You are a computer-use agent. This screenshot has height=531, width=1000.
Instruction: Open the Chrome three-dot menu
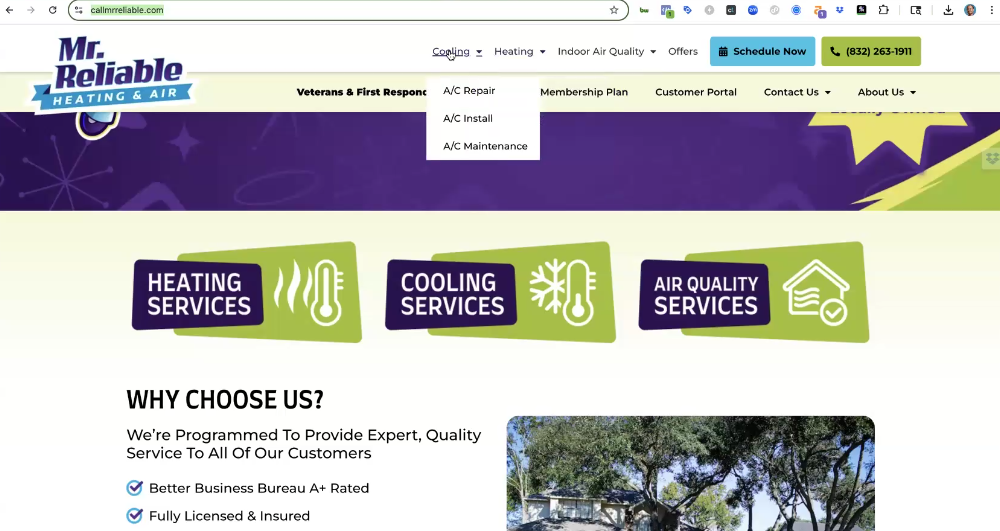point(989,10)
